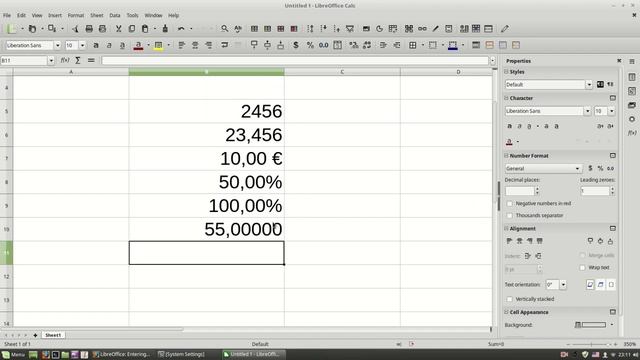The width and height of the screenshot is (640, 360).
Task: Select the cell containing 2456
Action: coord(207,111)
